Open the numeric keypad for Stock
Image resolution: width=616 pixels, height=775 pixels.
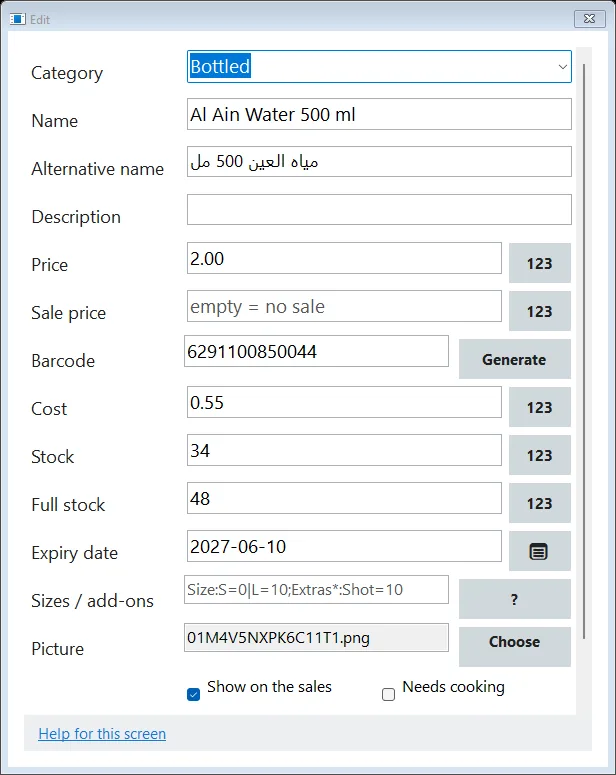click(x=540, y=455)
